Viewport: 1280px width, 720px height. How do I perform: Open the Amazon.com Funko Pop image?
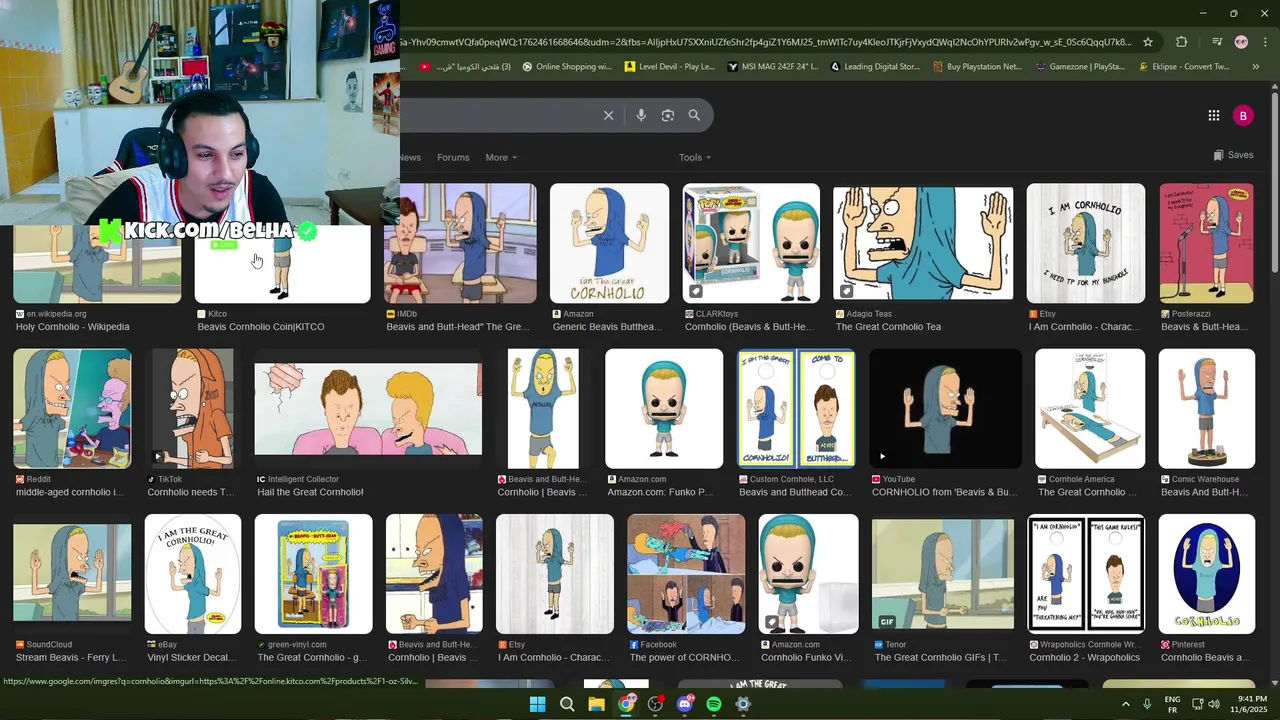coord(664,408)
